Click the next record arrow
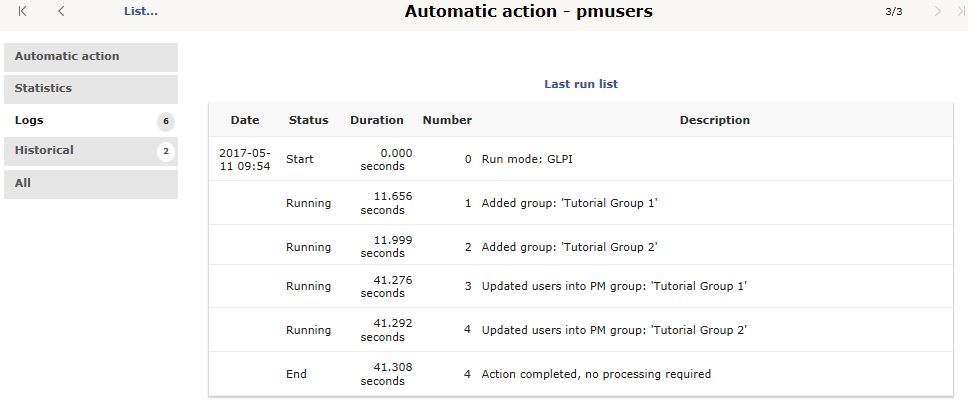This screenshot has width=968, height=407. point(938,11)
